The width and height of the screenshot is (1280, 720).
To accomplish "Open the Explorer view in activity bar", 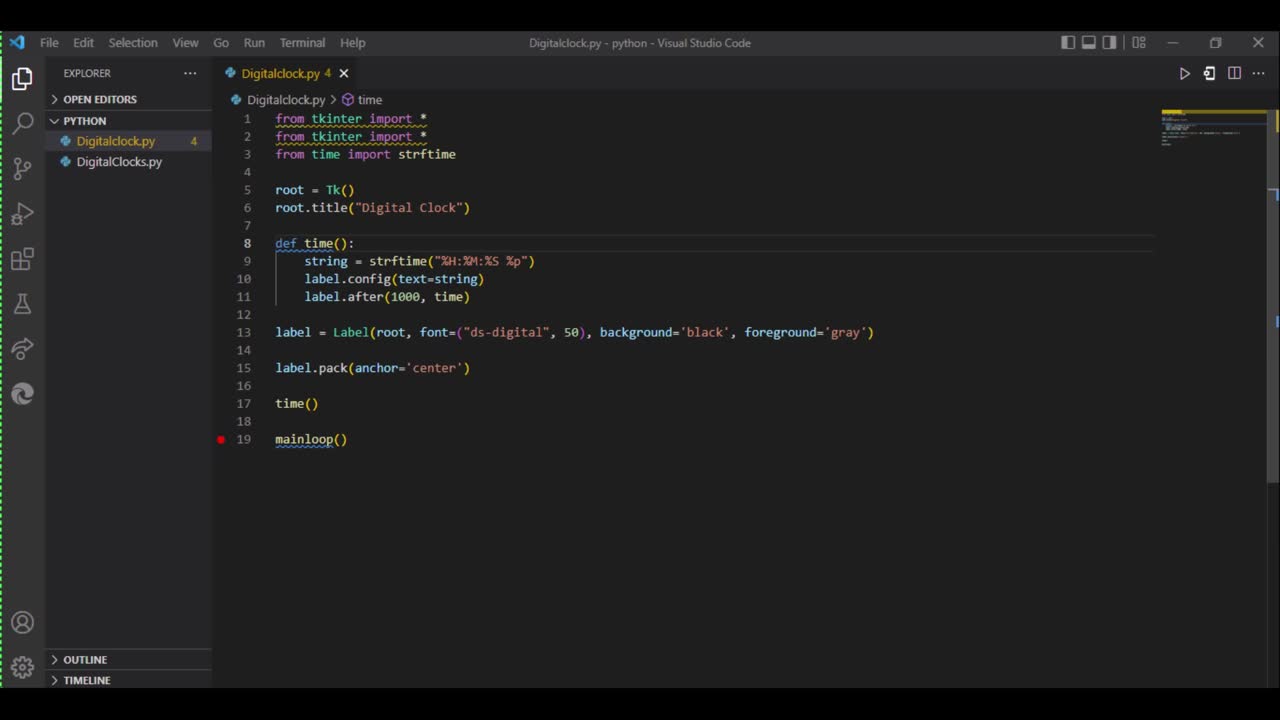I will 22,79.
